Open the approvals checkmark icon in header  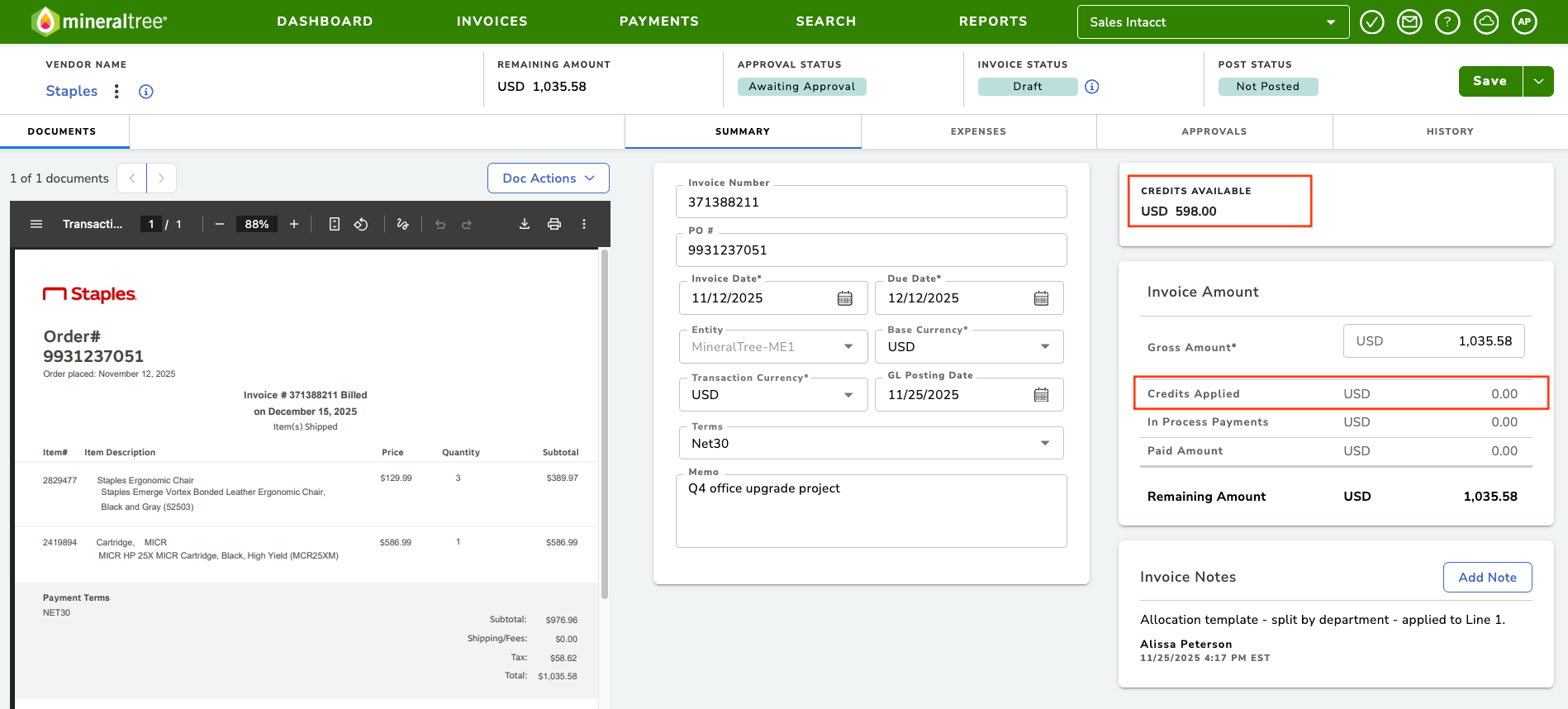tap(1372, 22)
